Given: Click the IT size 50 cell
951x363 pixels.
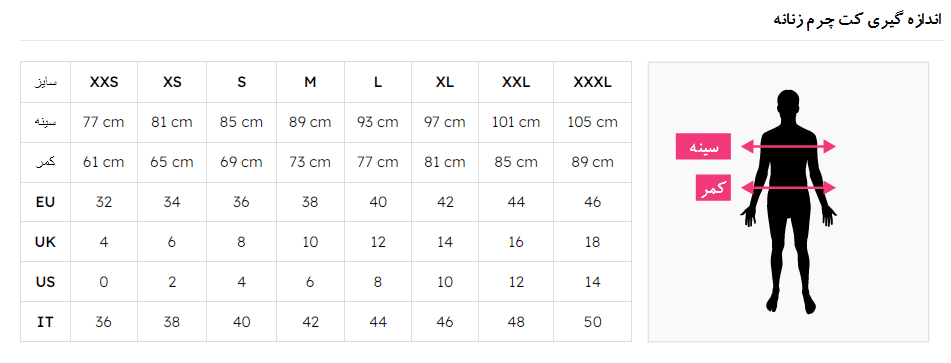Looking at the screenshot, I should pyautogui.click(x=593, y=322).
